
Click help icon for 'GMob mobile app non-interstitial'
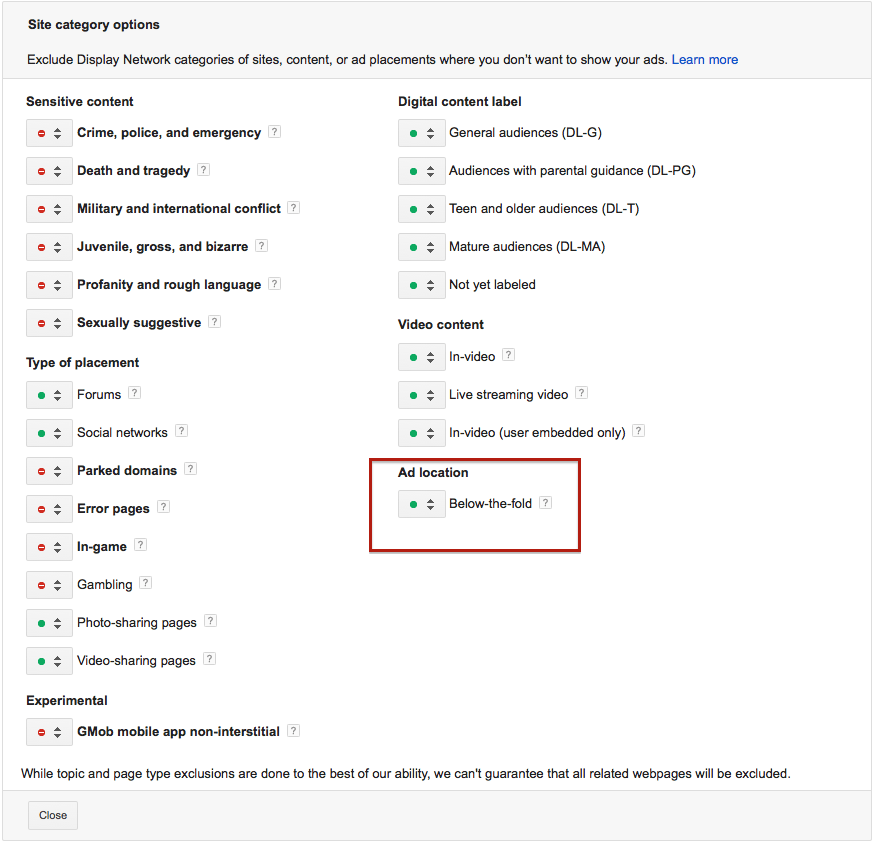coord(293,731)
